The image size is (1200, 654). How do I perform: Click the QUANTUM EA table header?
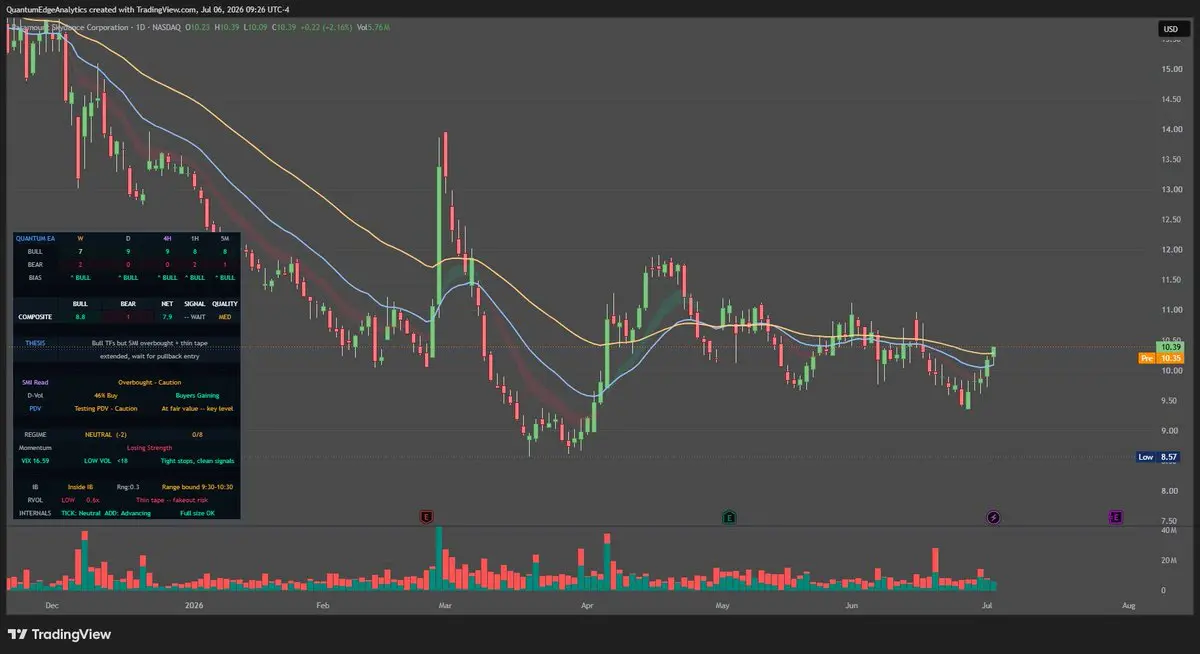(38, 238)
